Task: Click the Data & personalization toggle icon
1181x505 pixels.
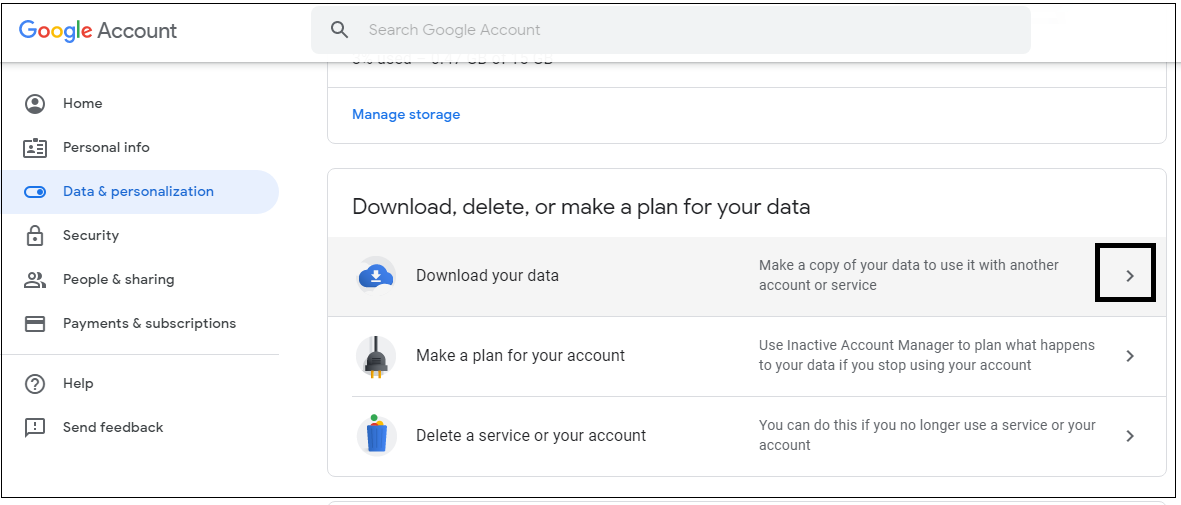Action: click(x=35, y=192)
